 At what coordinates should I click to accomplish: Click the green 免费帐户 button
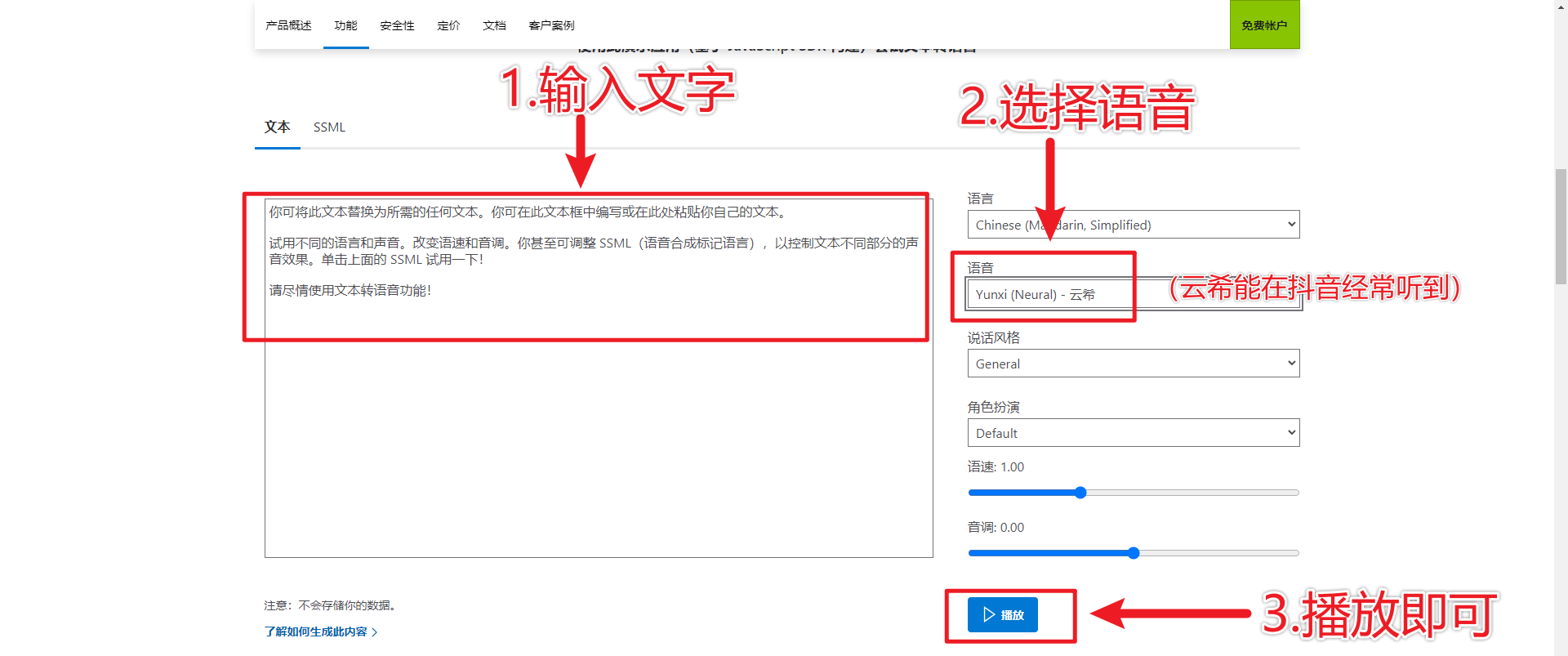pyautogui.click(x=1264, y=25)
